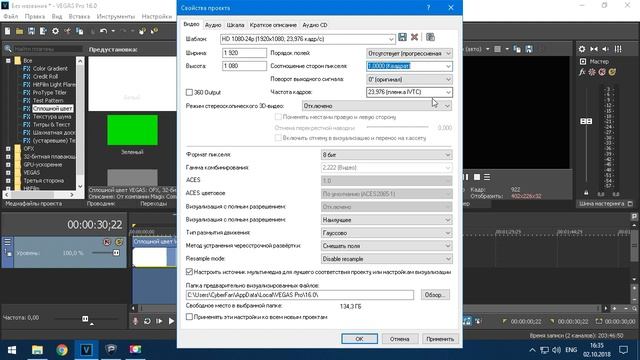Viewport: 640px width, 360px height.
Task: Click the video track mute icon
Action: pyautogui.click(x=107, y=242)
